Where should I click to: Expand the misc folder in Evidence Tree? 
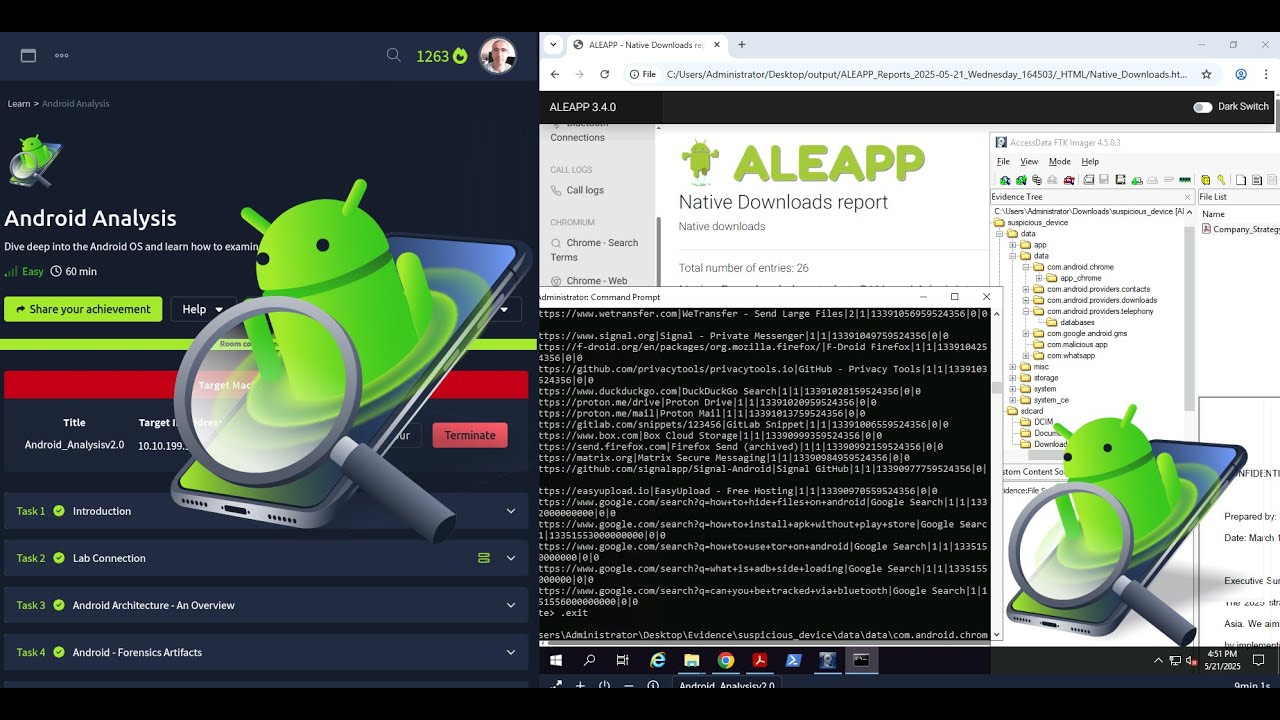point(1013,367)
